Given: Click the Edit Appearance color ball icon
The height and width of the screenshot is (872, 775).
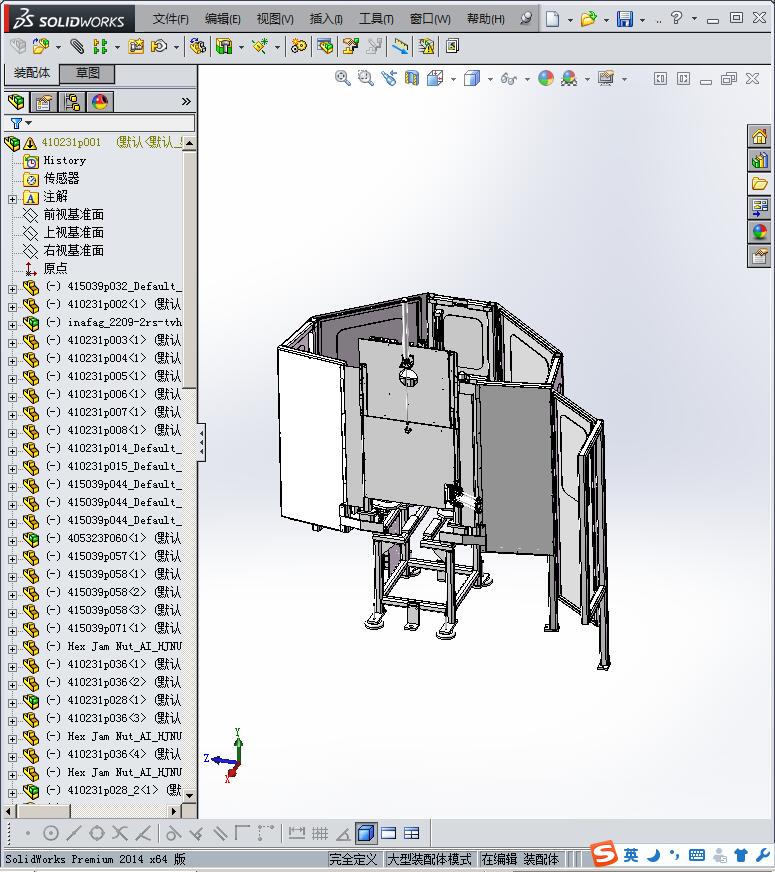Looking at the screenshot, I should (x=546, y=78).
